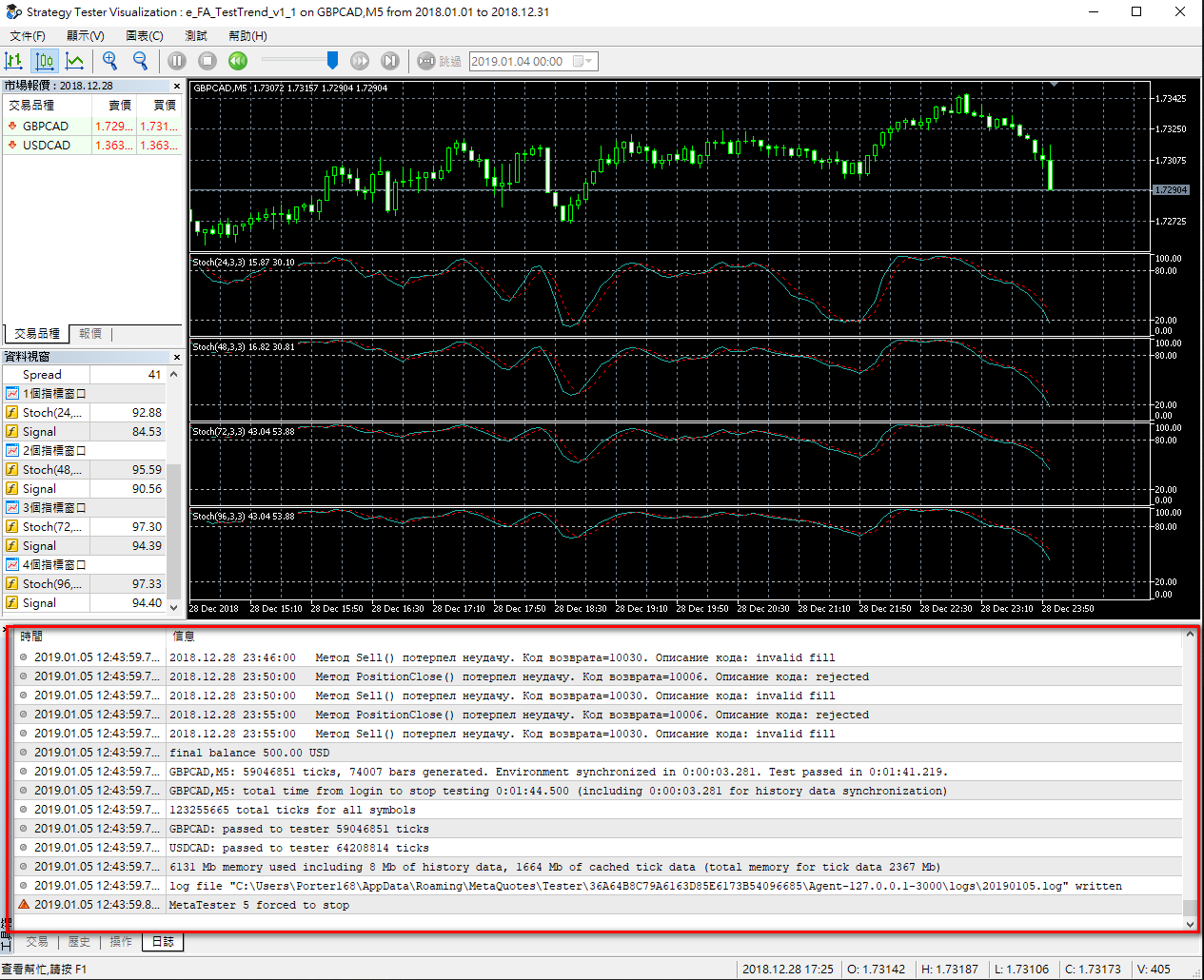Select 'MetaTester 5 forced to stop' log row
The image size is (1204, 980).
(599, 904)
